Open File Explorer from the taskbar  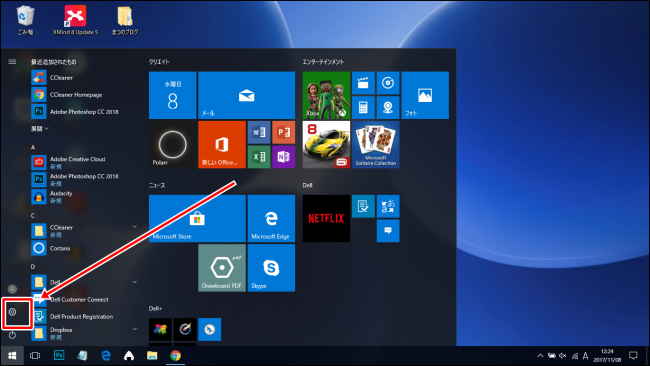152,356
